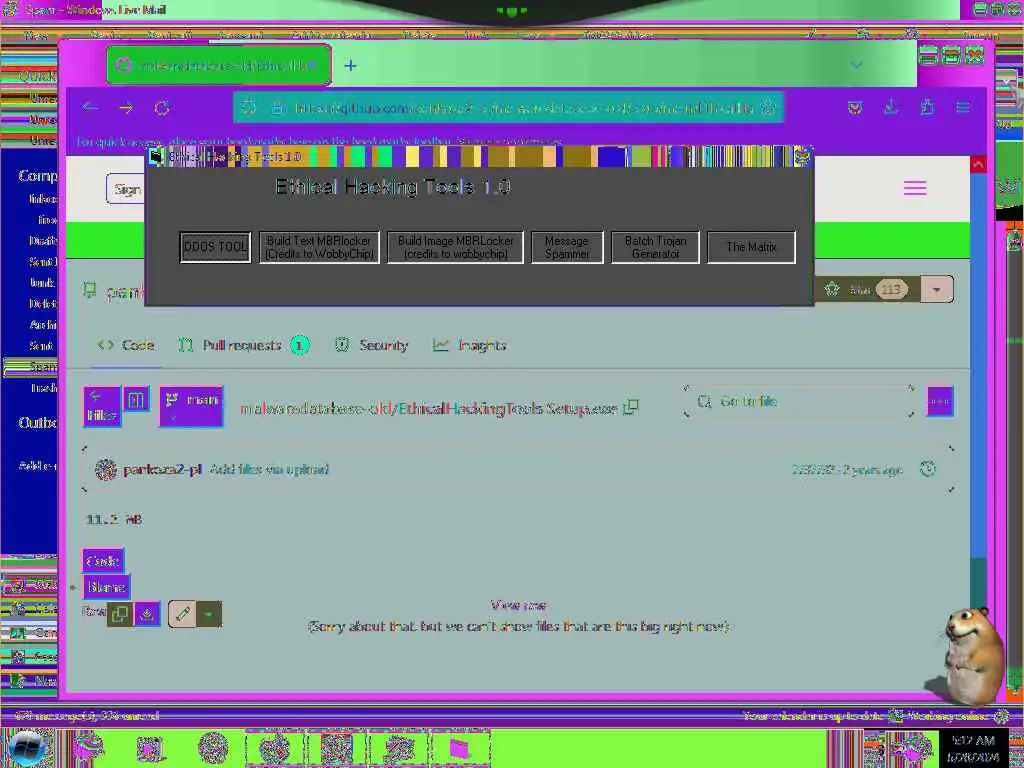Open the GitHub page hamburger menu

point(915,189)
